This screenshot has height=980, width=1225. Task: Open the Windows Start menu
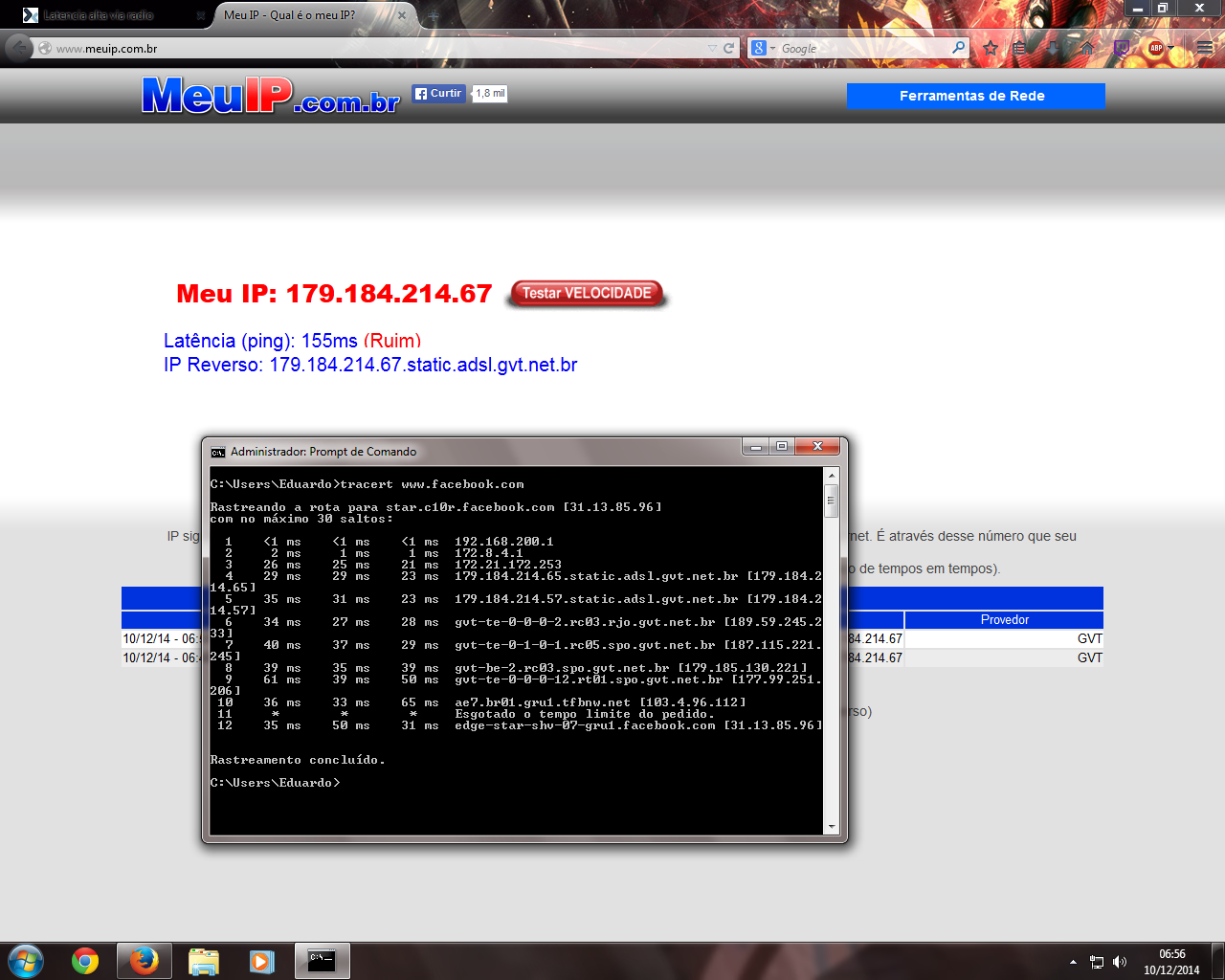pyautogui.click(x=26, y=961)
